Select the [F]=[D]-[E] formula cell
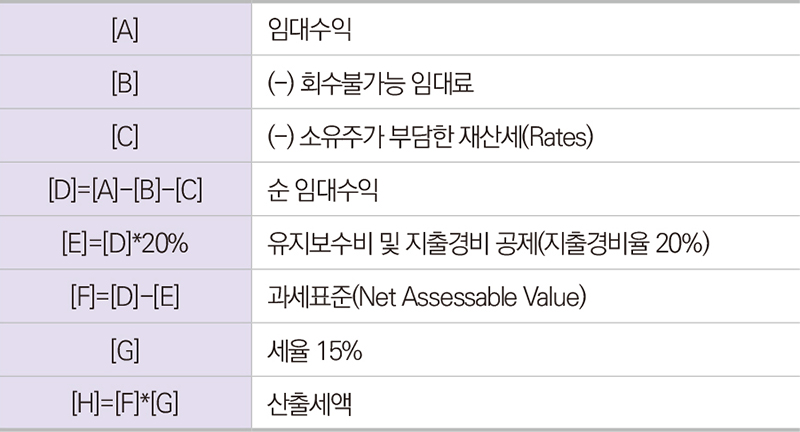Viewport: 800px width, 432px height. click(126, 296)
